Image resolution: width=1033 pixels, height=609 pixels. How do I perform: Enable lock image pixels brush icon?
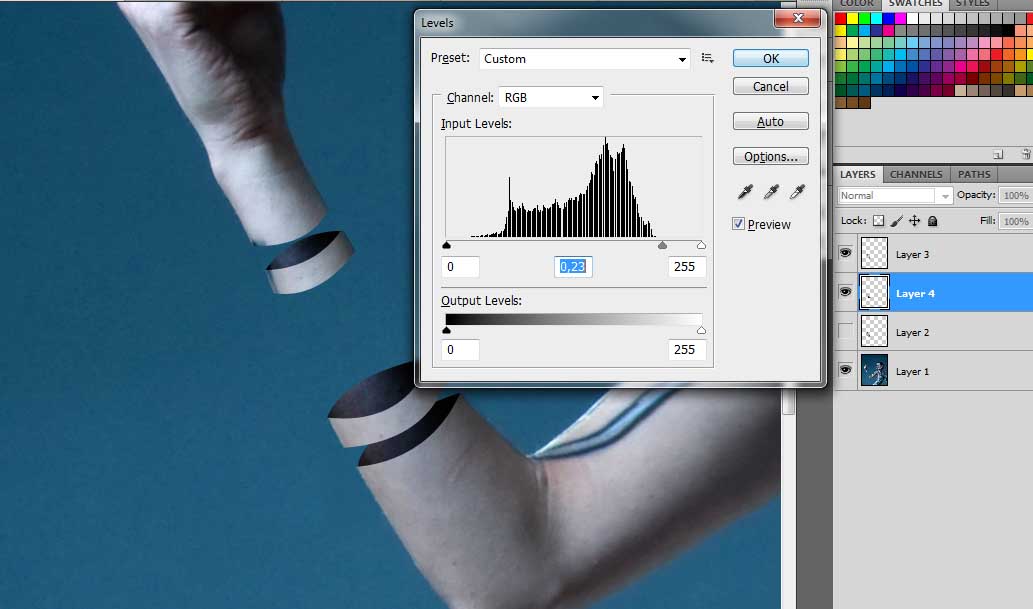point(897,221)
